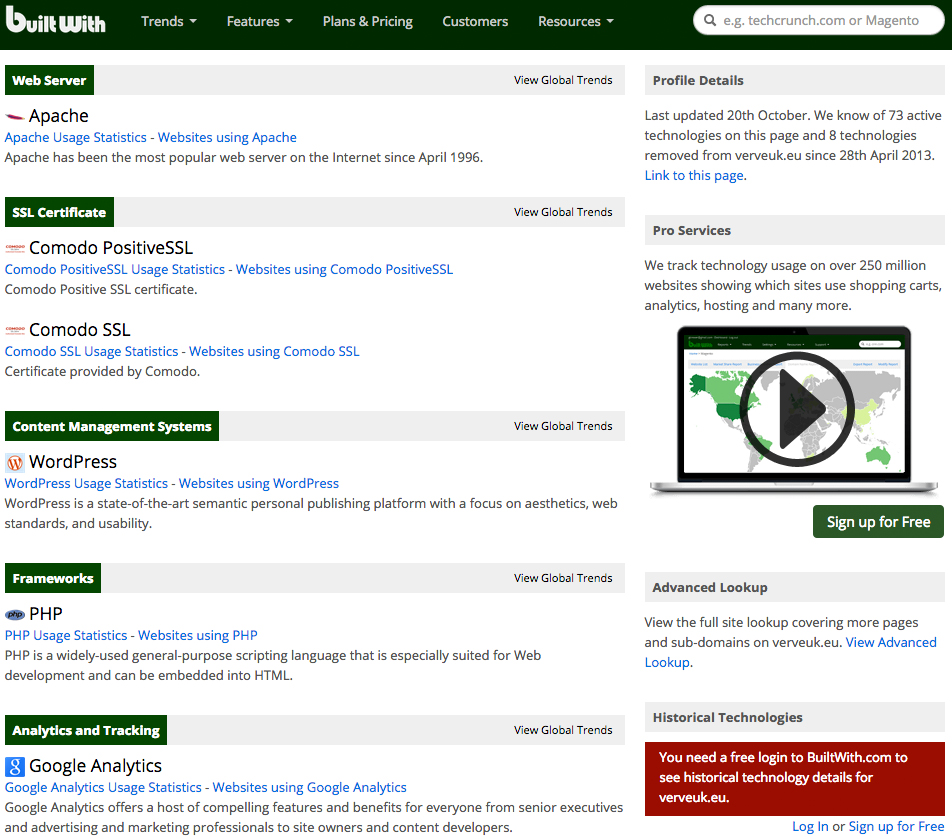This screenshot has height=839, width=952.
Task: Expand the Features dropdown menu
Action: [x=259, y=21]
